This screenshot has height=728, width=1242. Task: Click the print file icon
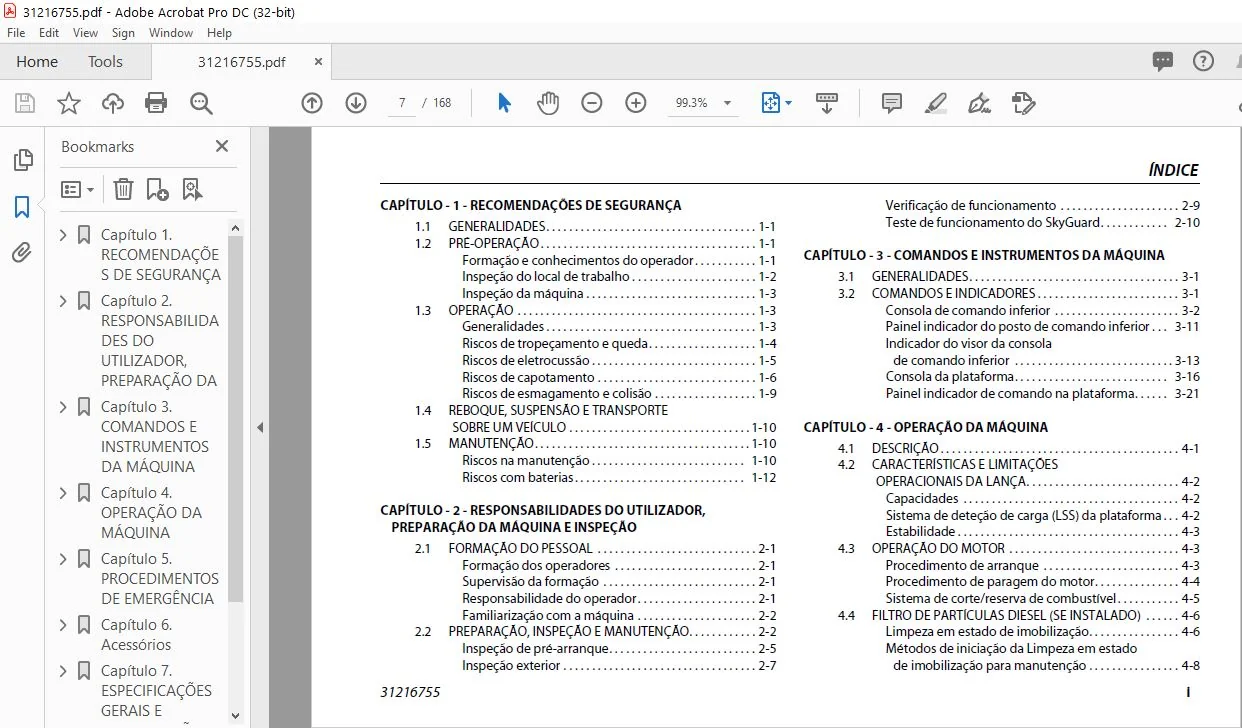coord(156,103)
